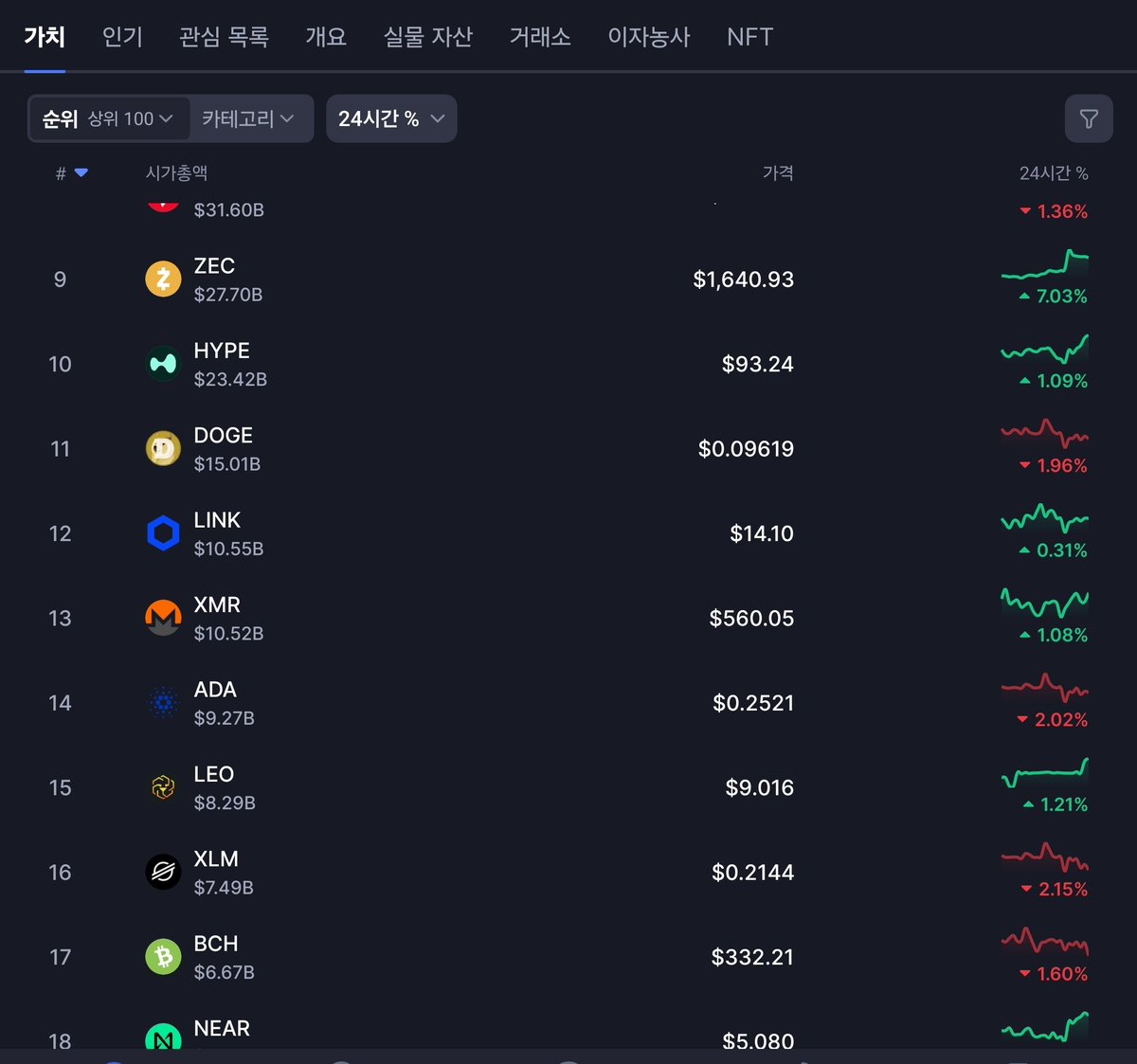Open the ZEC coin name
Screen dimensions: 1137x1064
click(214, 265)
